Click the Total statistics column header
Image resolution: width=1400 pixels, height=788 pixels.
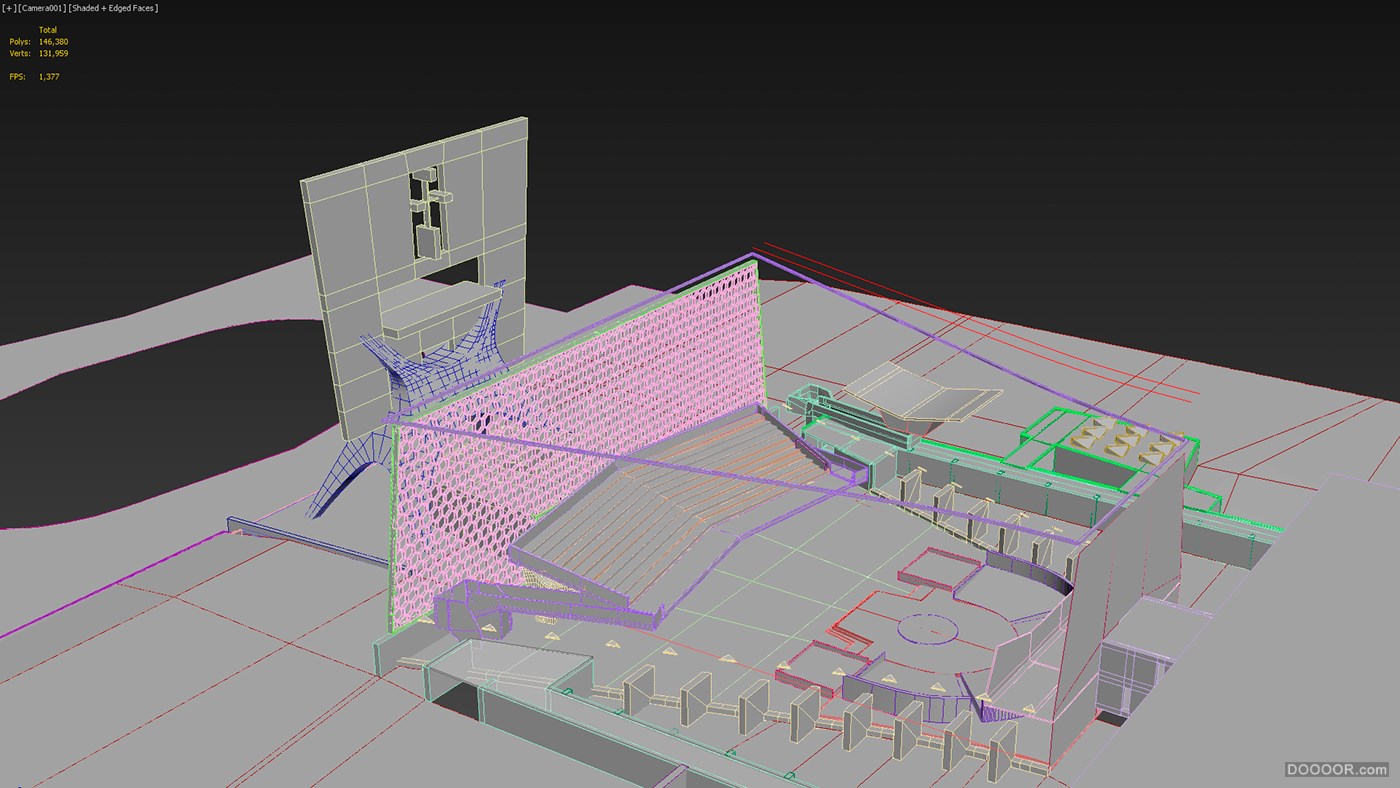click(x=48, y=30)
